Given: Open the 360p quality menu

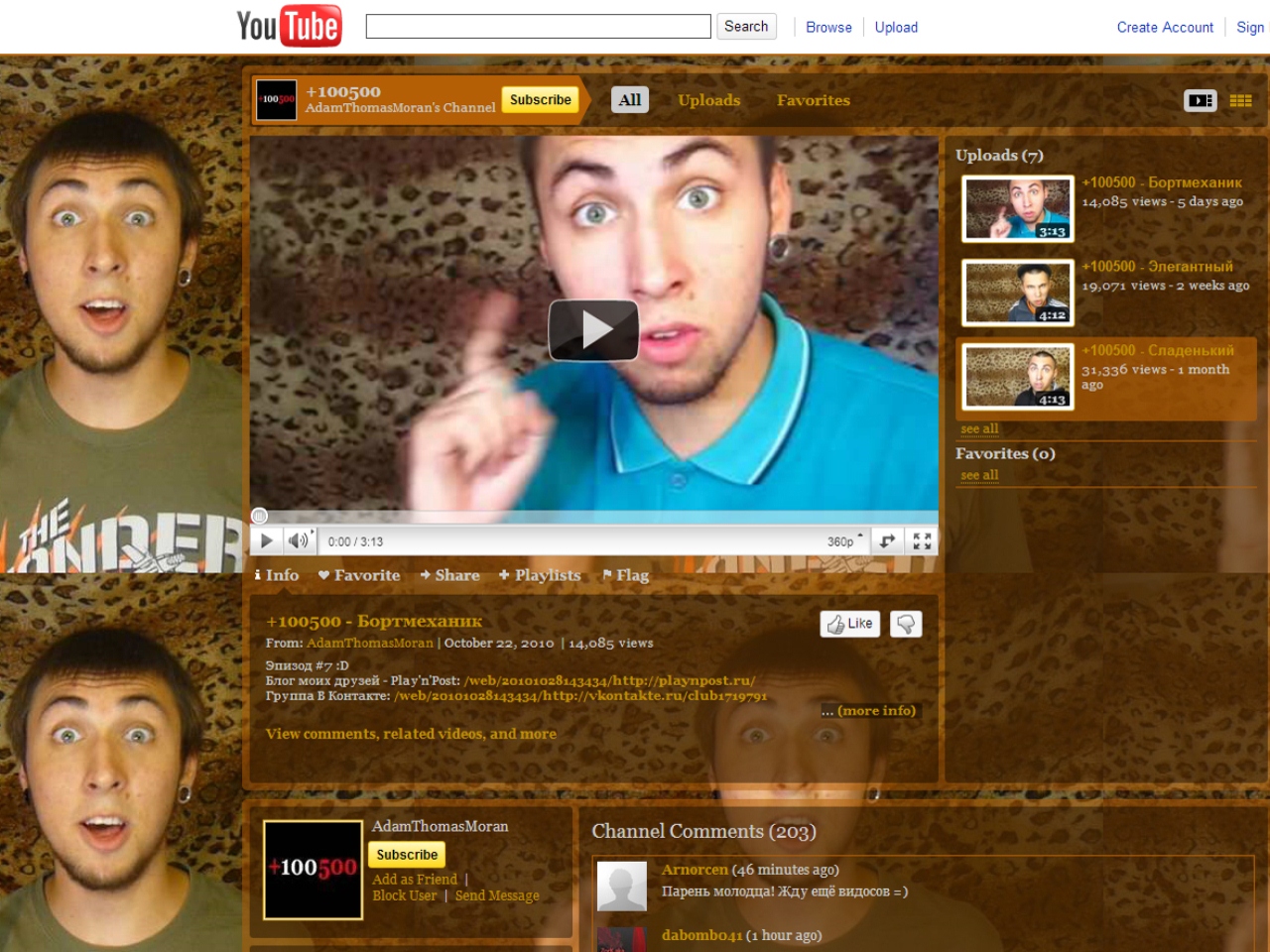Looking at the screenshot, I should (845, 541).
